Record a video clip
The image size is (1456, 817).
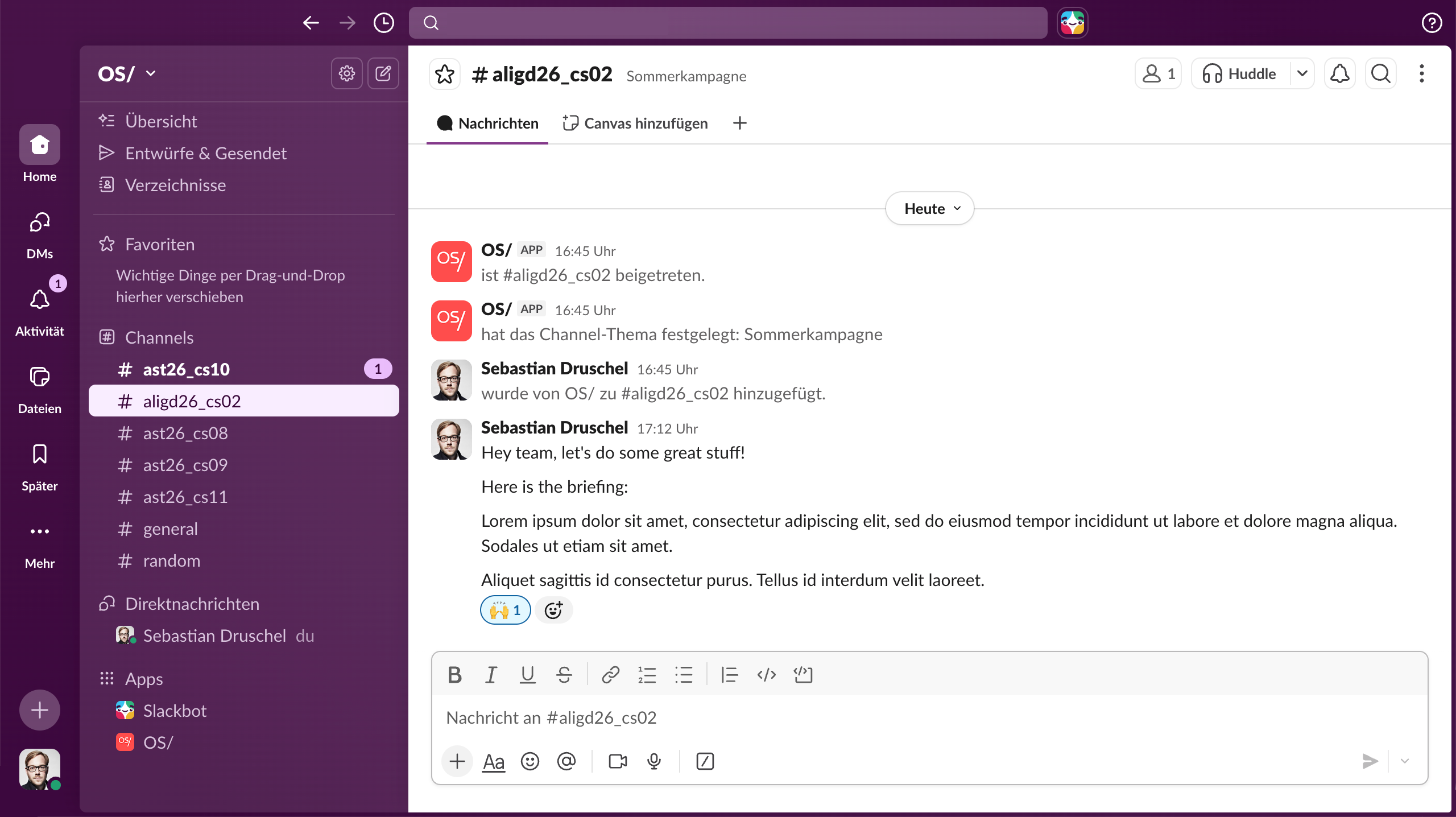(x=618, y=761)
